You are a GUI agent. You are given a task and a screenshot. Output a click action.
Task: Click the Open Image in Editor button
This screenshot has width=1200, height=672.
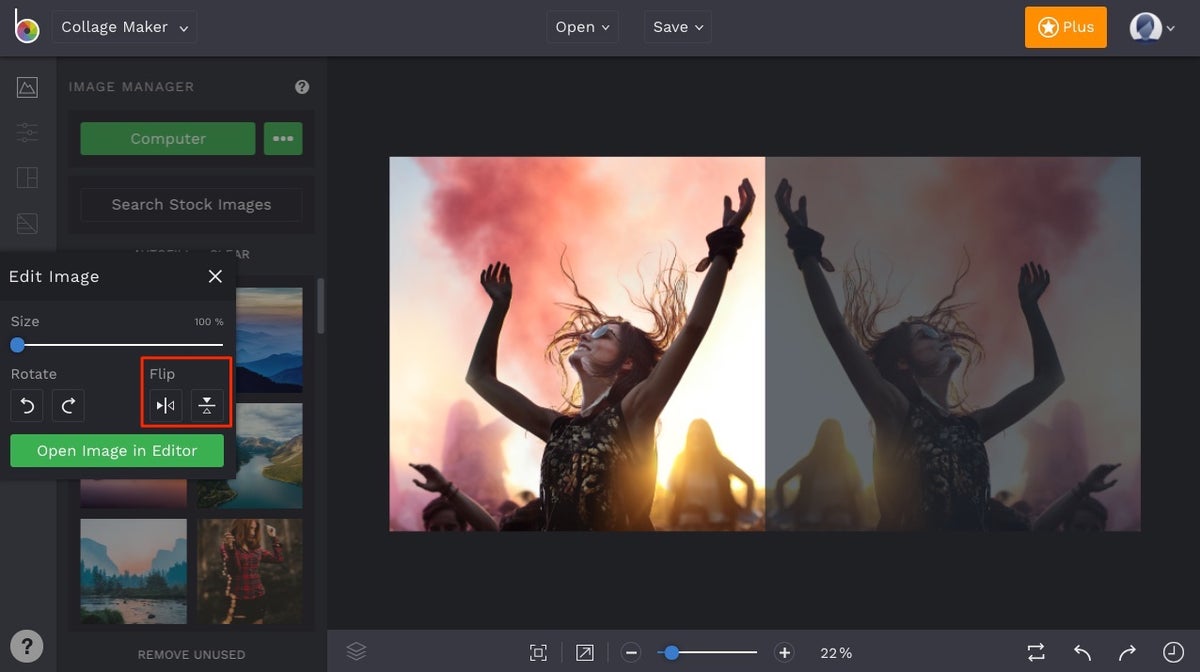(x=117, y=451)
